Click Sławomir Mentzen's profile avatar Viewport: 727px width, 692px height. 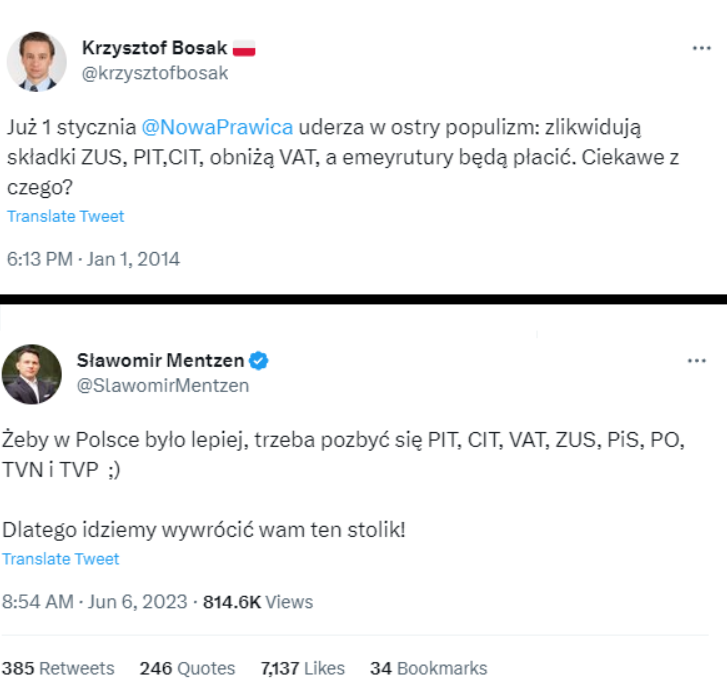[32, 374]
